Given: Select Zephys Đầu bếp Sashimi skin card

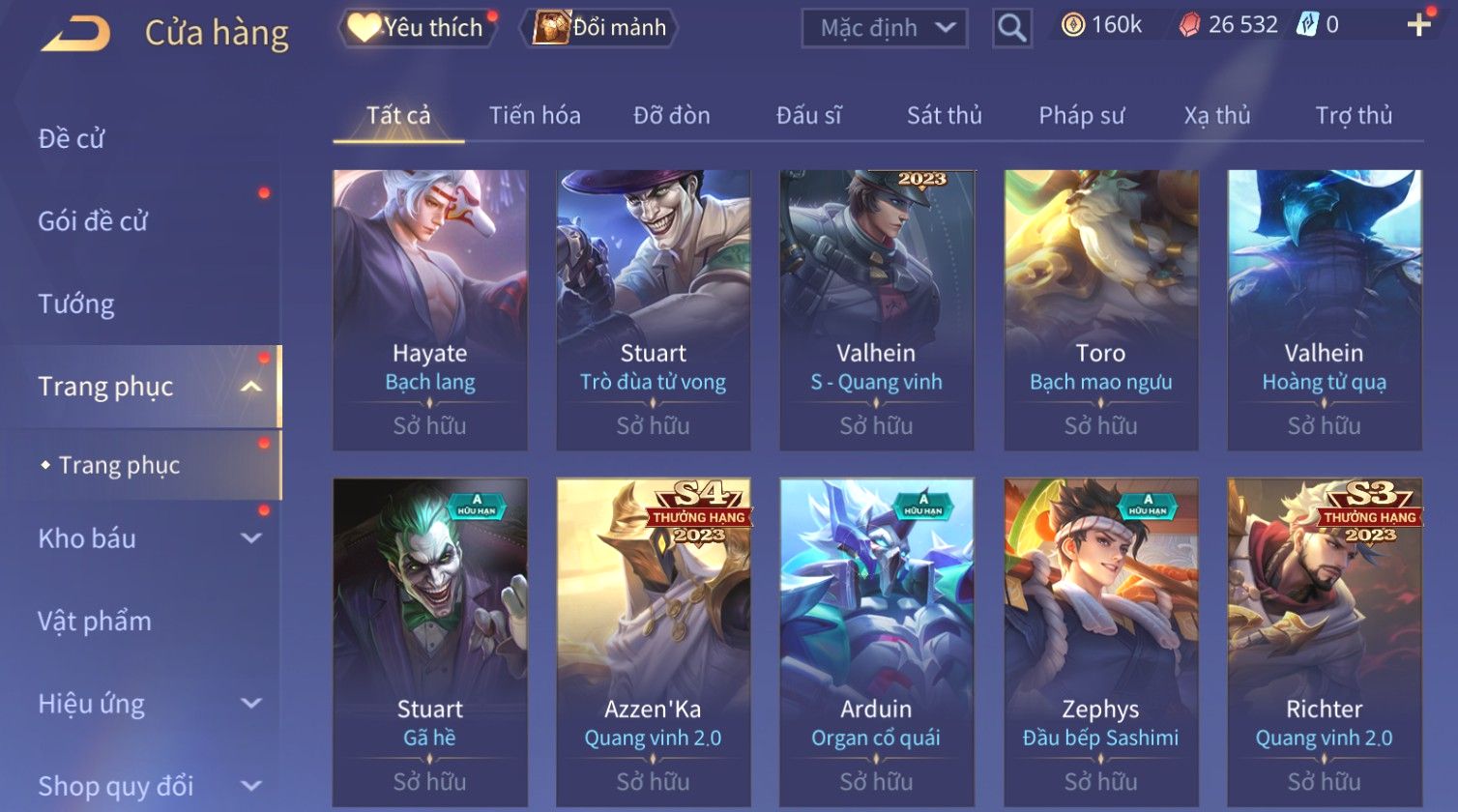Looking at the screenshot, I should point(1101,643).
